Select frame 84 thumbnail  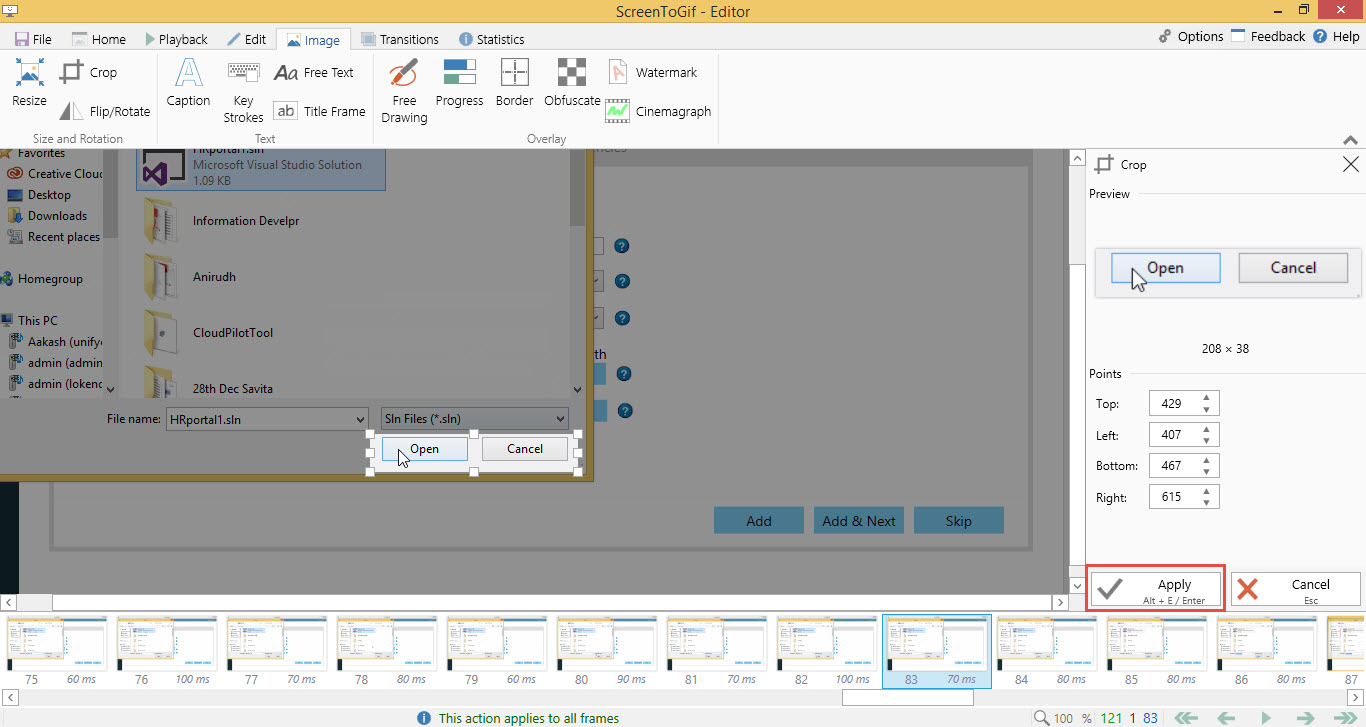pyautogui.click(x=1047, y=651)
